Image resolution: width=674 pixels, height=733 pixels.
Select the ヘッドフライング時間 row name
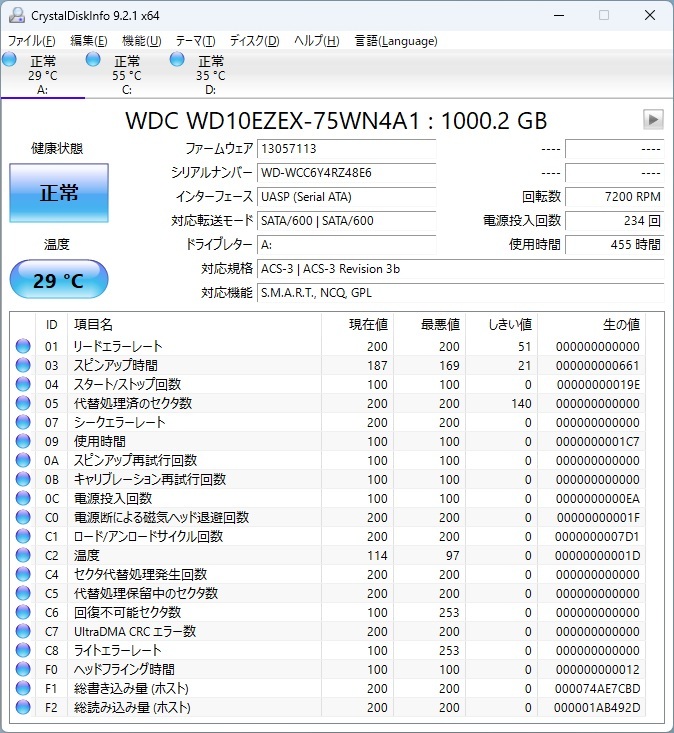coord(124,669)
